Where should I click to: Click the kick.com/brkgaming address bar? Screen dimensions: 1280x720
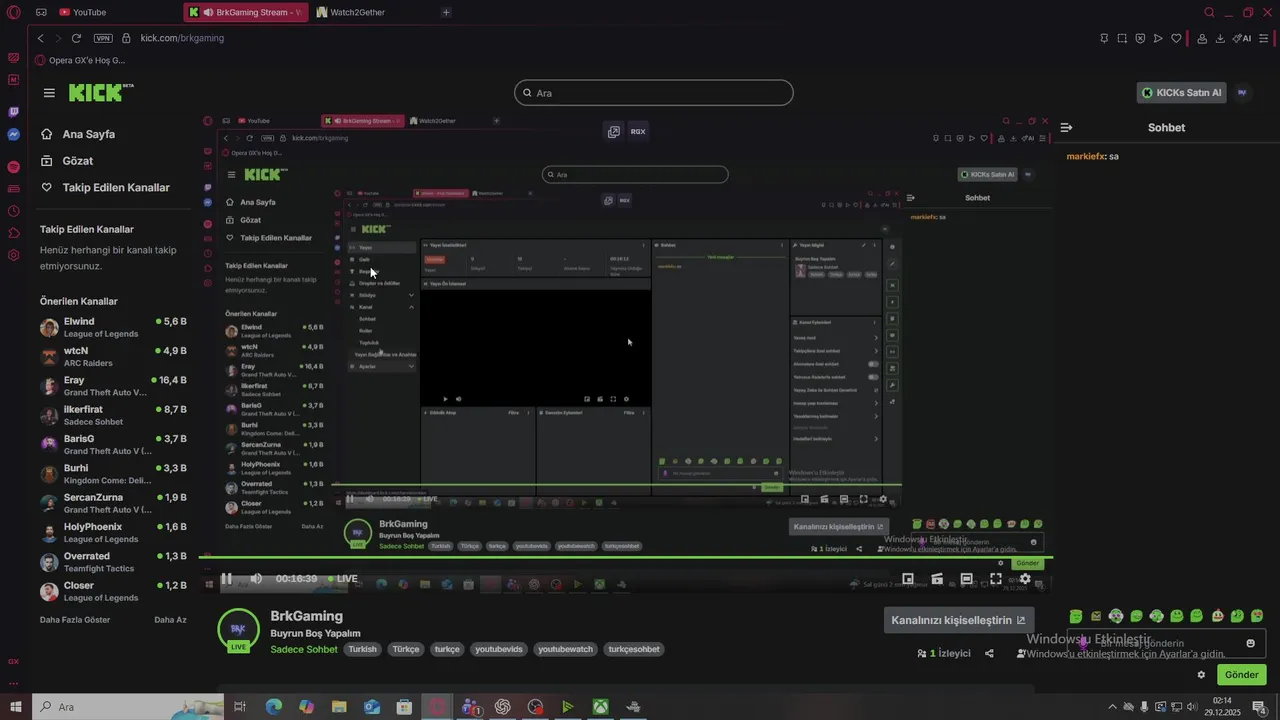click(182, 38)
